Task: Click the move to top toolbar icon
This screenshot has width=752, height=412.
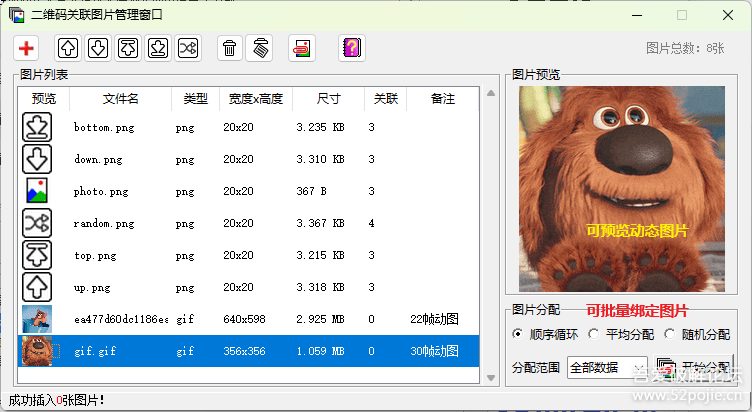Action: [128, 47]
